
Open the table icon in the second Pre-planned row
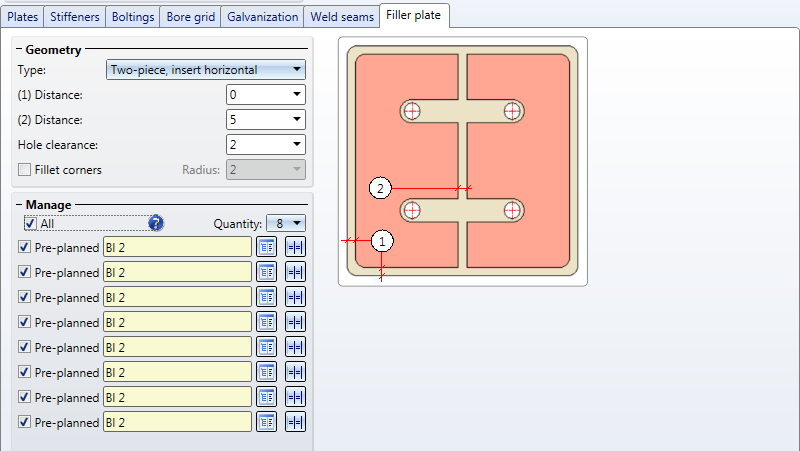(x=266, y=272)
